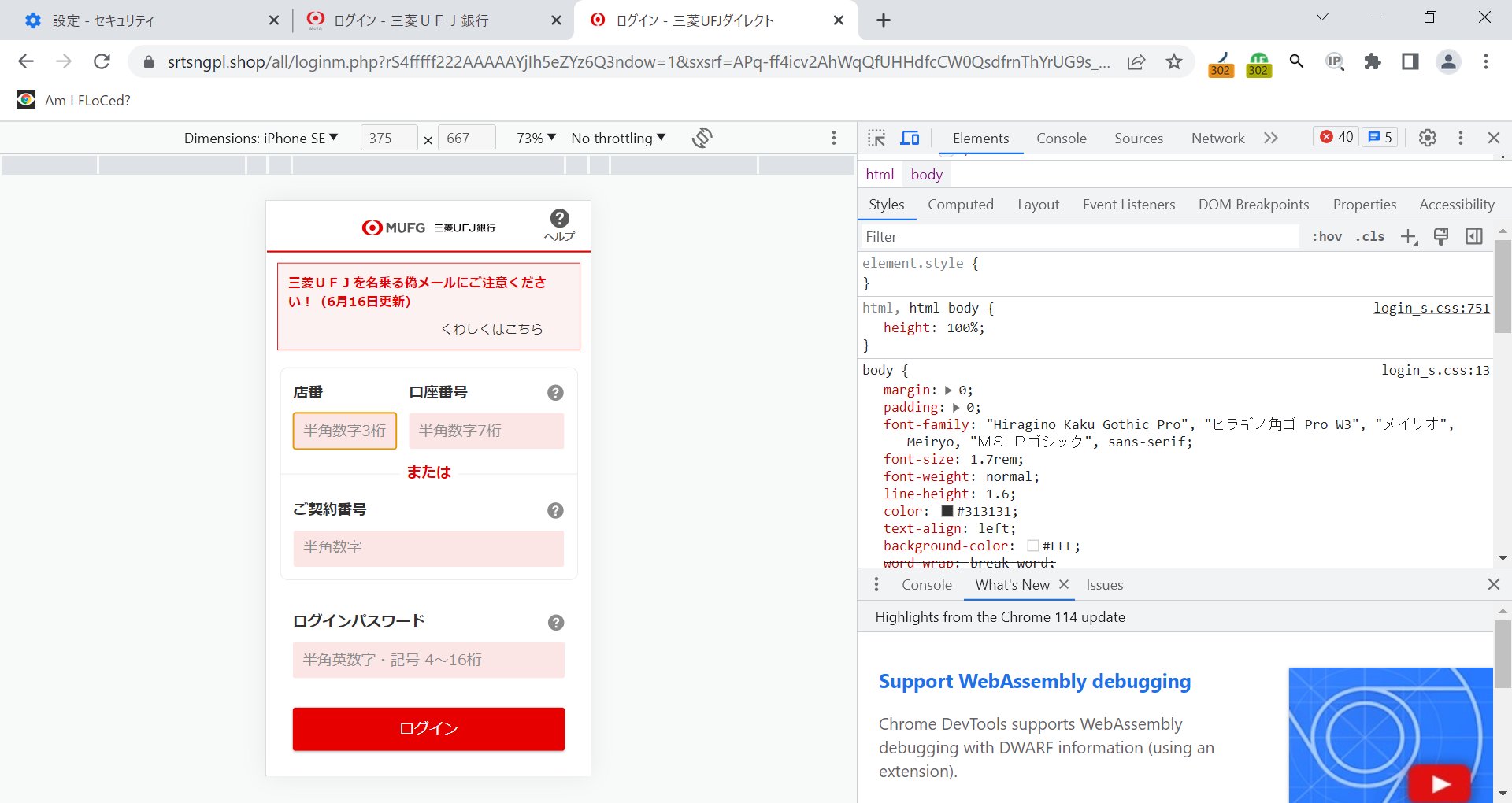The height and width of the screenshot is (803, 1512).
Task: Click the 40 errors badge
Action: pos(1336,137)
